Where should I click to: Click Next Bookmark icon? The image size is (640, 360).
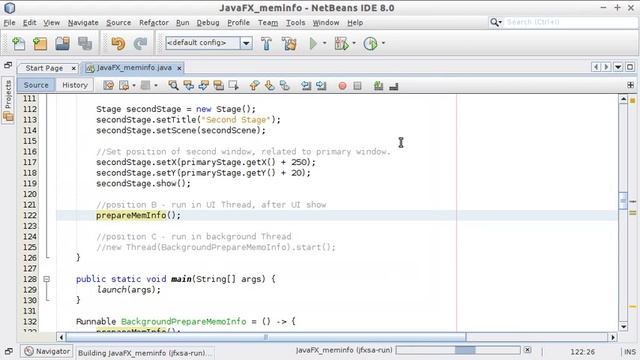click(269, 85)
